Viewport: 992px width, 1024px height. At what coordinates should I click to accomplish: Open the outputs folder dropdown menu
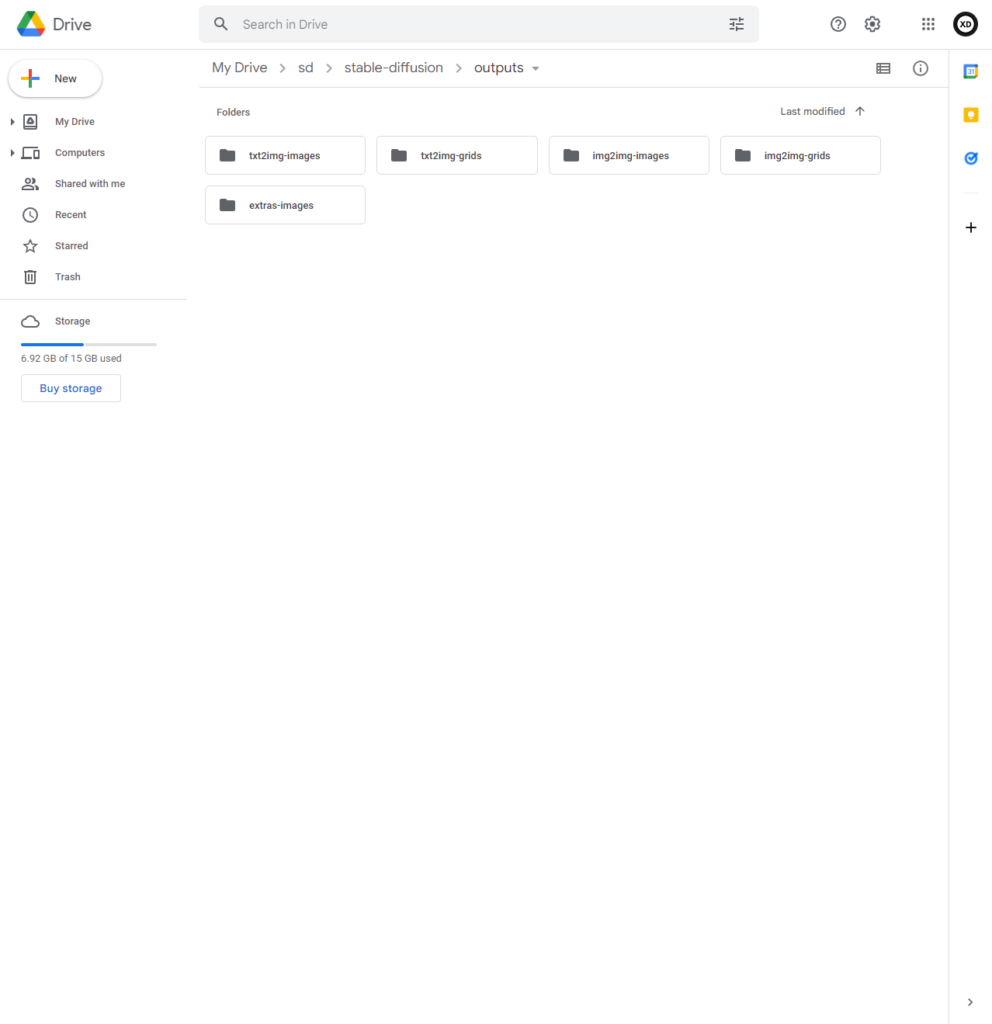pos(536,68)
